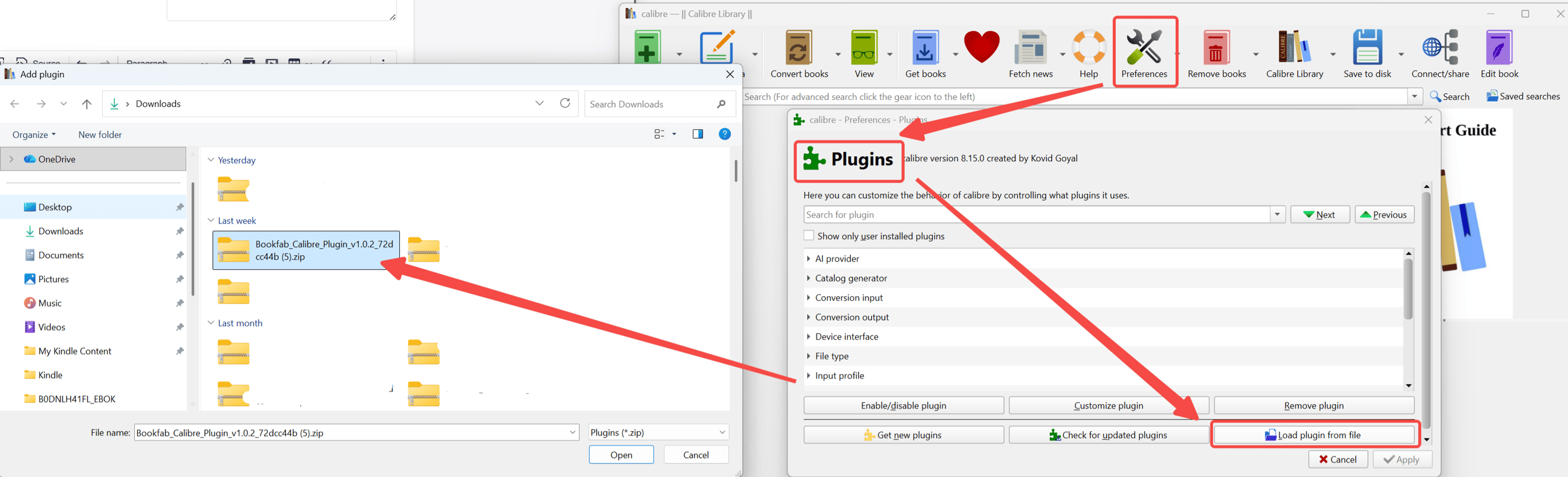Click the Search magnifier button in calibre
Image resolution: width=1568 pixels, height=477 pixels.
click(x=1449, y=96)
